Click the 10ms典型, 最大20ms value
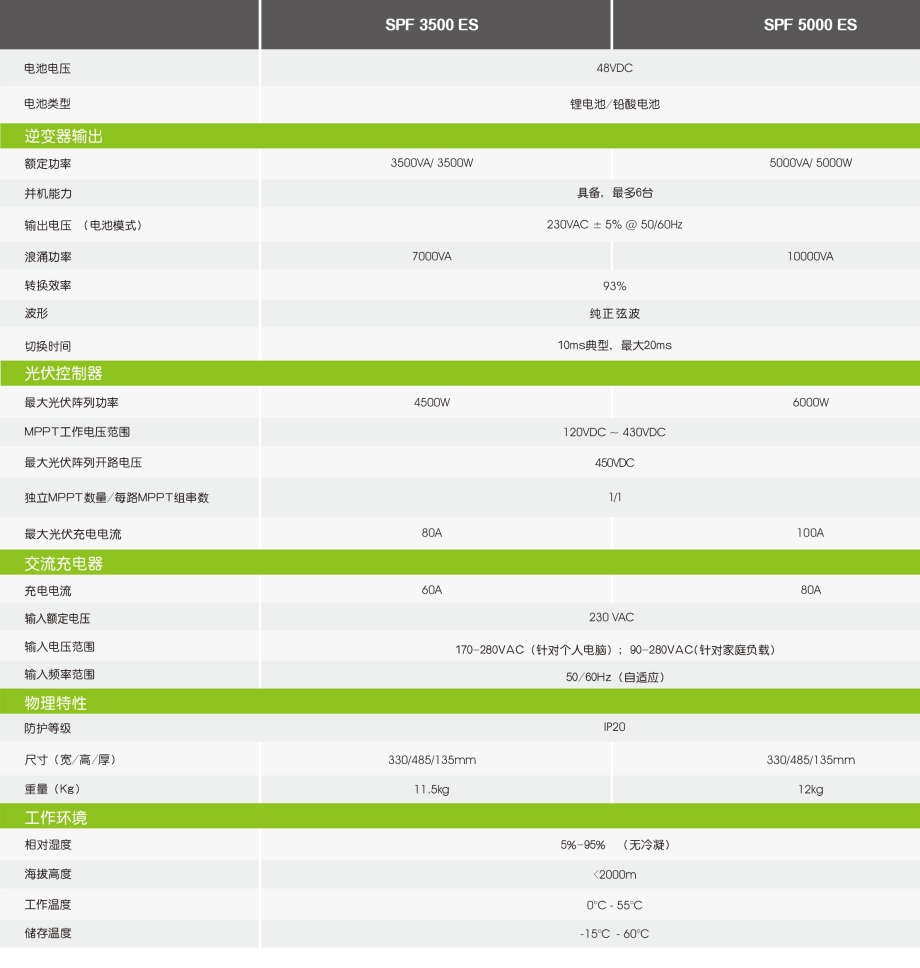 click(614, 345)
